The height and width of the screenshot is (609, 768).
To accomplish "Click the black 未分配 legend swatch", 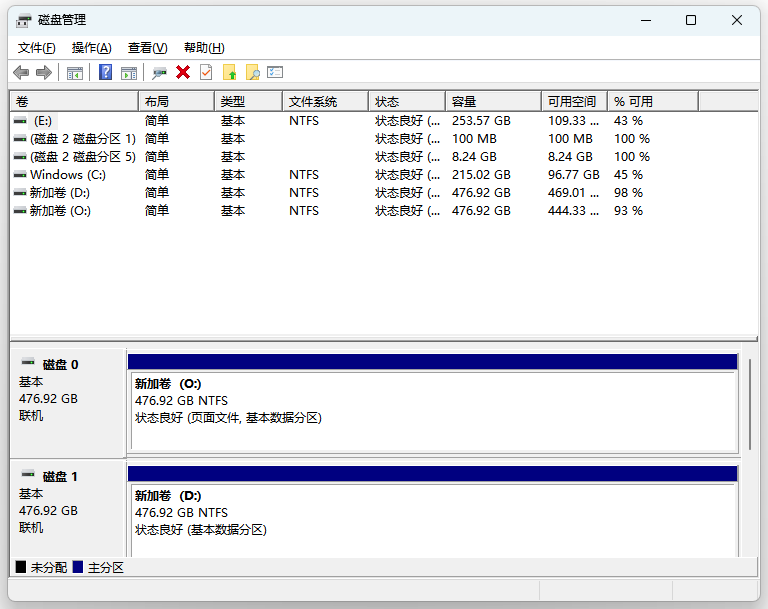I will [x=21, y=567].
